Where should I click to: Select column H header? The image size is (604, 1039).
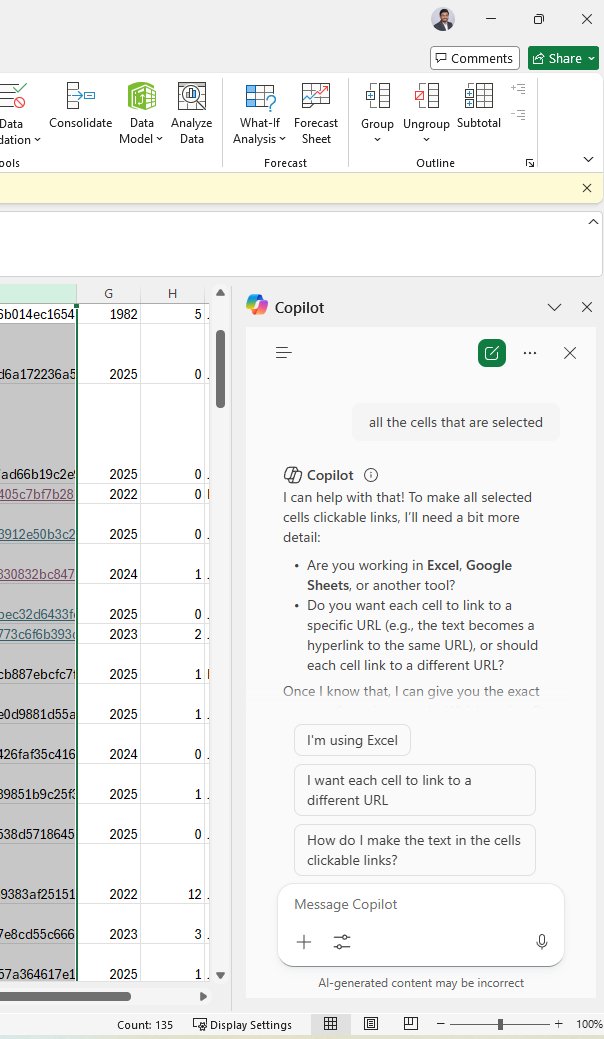click(x=172, y=294)
